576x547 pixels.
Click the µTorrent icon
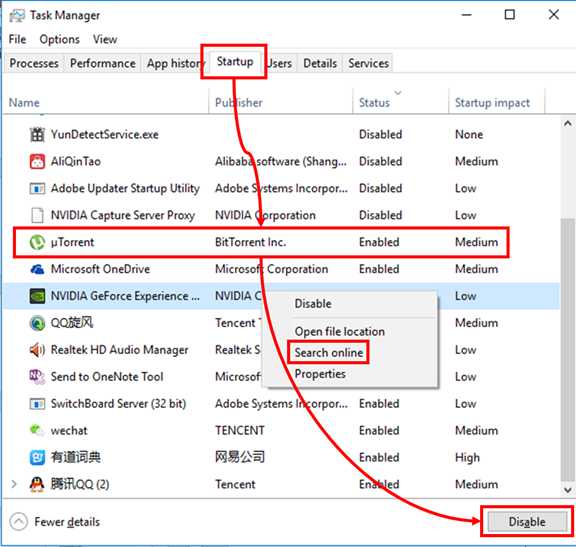[37, 242]
